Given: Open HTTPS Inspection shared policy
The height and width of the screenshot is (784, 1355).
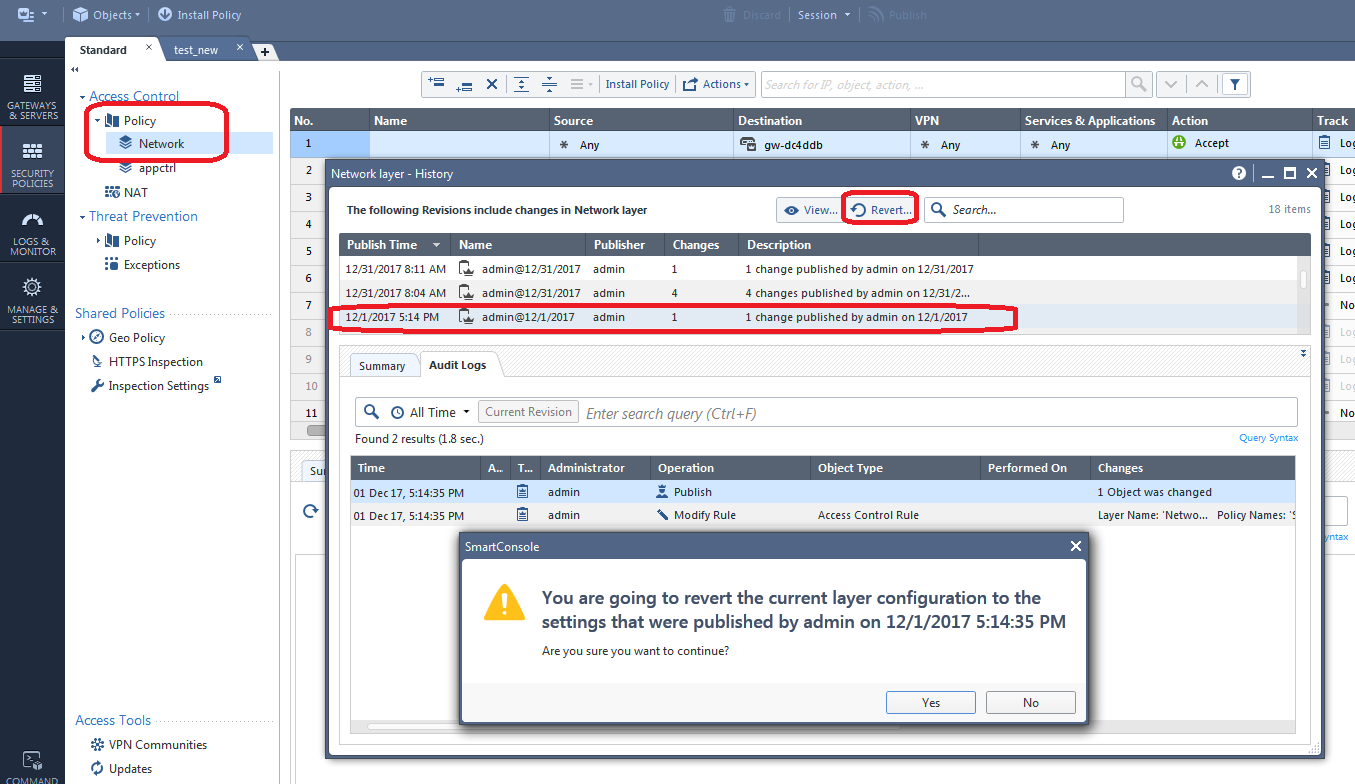Looking at the screenshot, I should point(155,362).
